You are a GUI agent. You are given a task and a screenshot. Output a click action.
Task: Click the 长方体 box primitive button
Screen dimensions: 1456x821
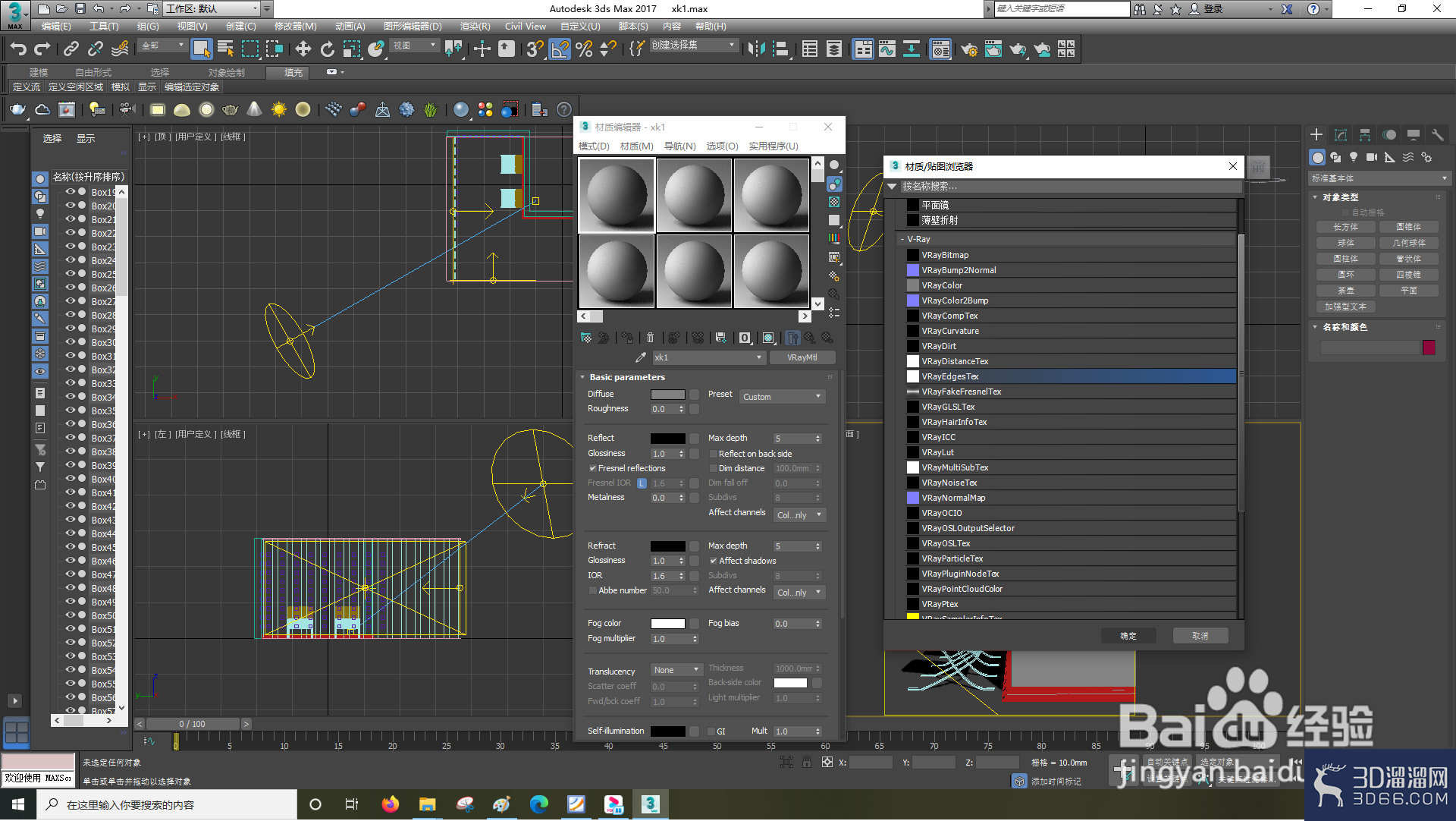point(1346,228)
